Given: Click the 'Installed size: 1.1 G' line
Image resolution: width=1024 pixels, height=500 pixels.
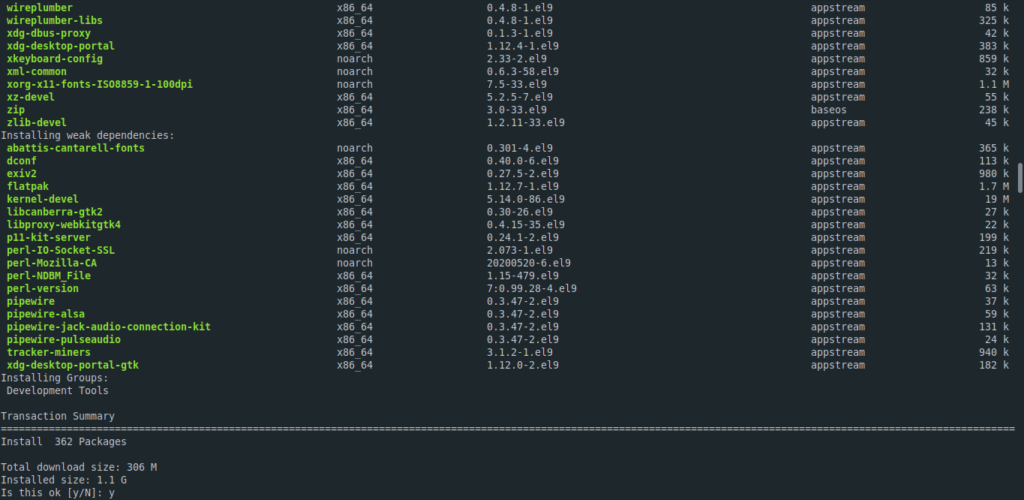Looking at the screenshot, I should (63, 480).
